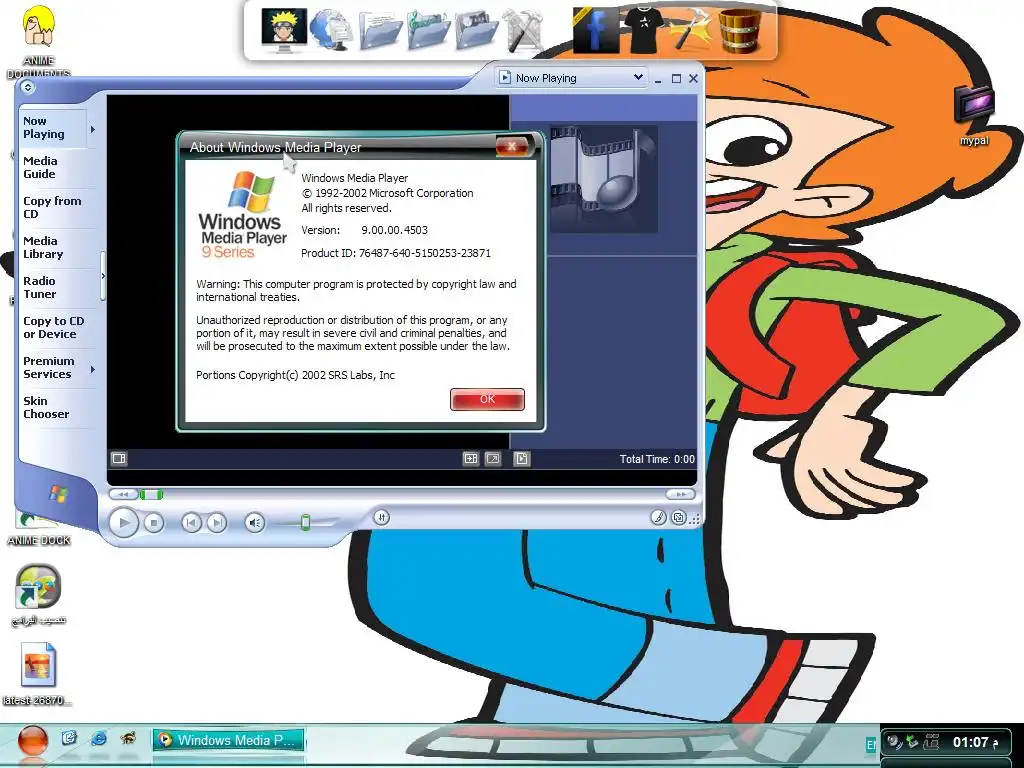The height and width of the screenshot is (768, 1024).
Task: Expand the Now Playing tab arrow
Action: pyautogui.click(x=93, y=129)
